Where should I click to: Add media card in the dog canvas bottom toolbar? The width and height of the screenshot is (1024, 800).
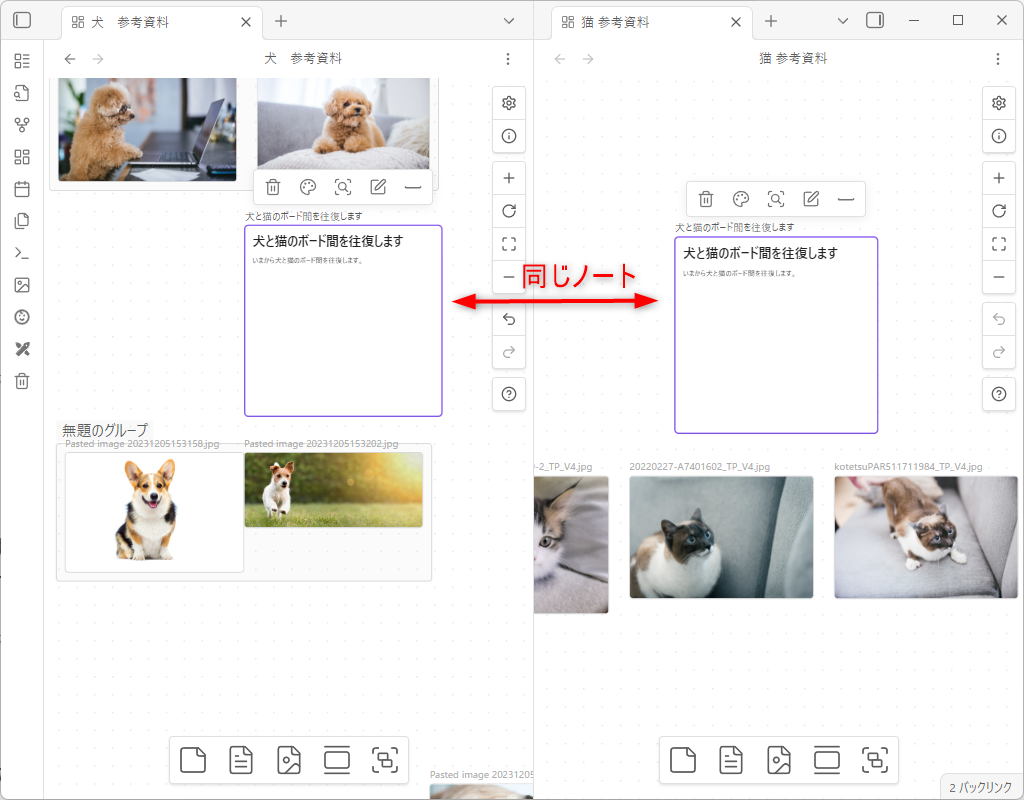289,760
